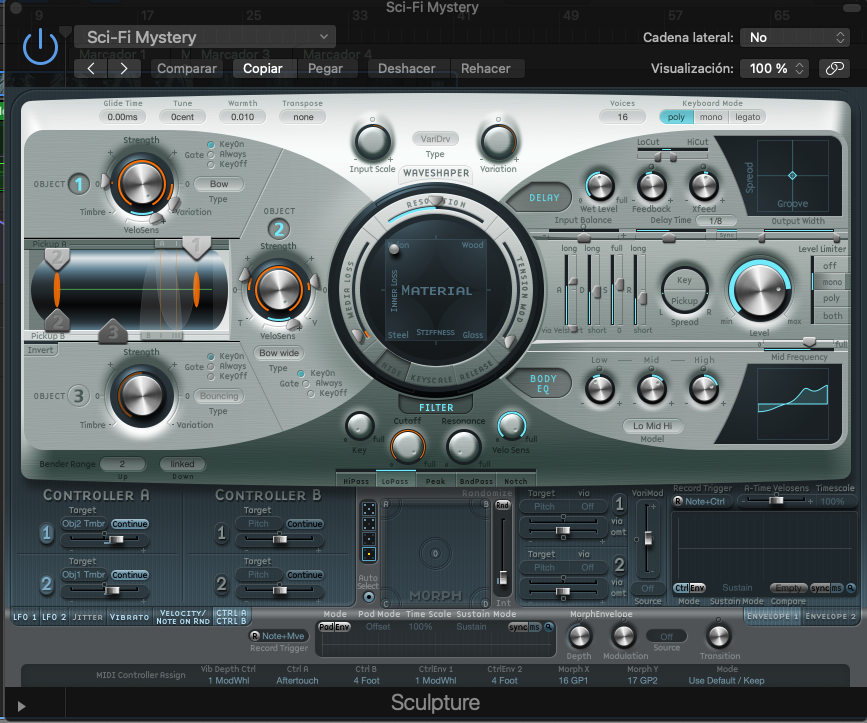Screen dimensions: 867x723
Task: Click the Object 2 number button
Action: coord(280,229)
